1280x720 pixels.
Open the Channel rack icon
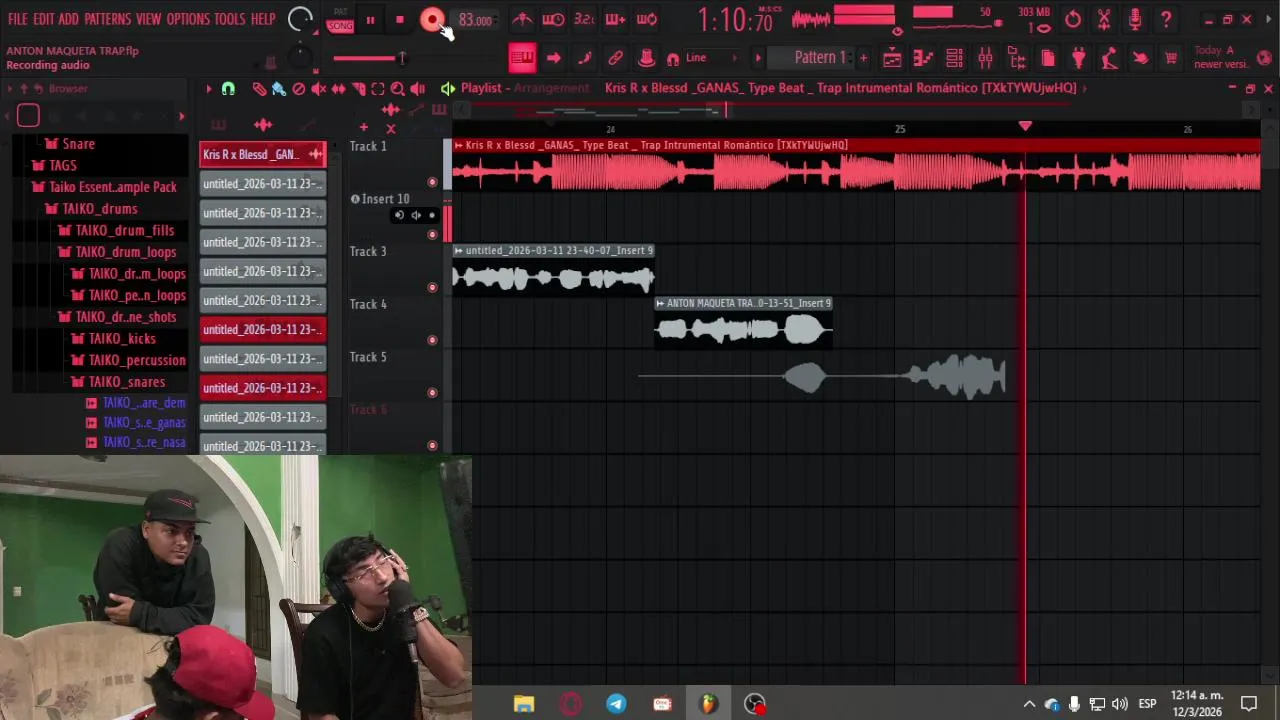(954, 58)
